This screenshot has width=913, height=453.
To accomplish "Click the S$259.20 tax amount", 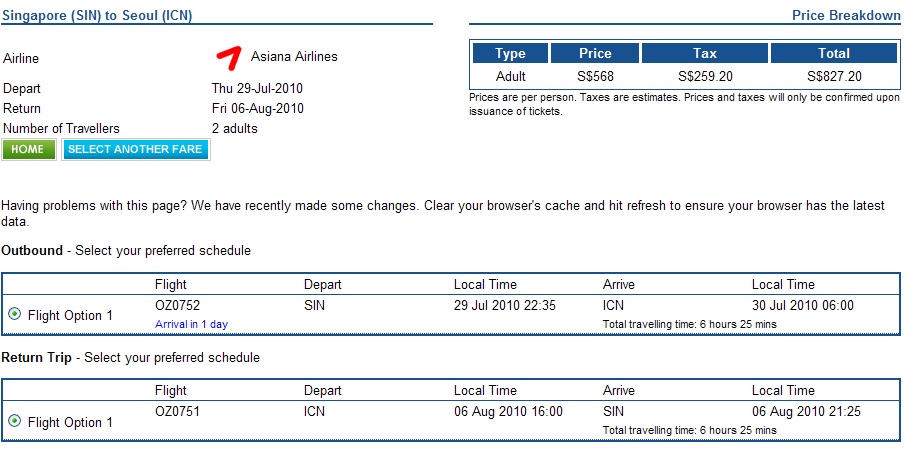I will pos(705,76).
